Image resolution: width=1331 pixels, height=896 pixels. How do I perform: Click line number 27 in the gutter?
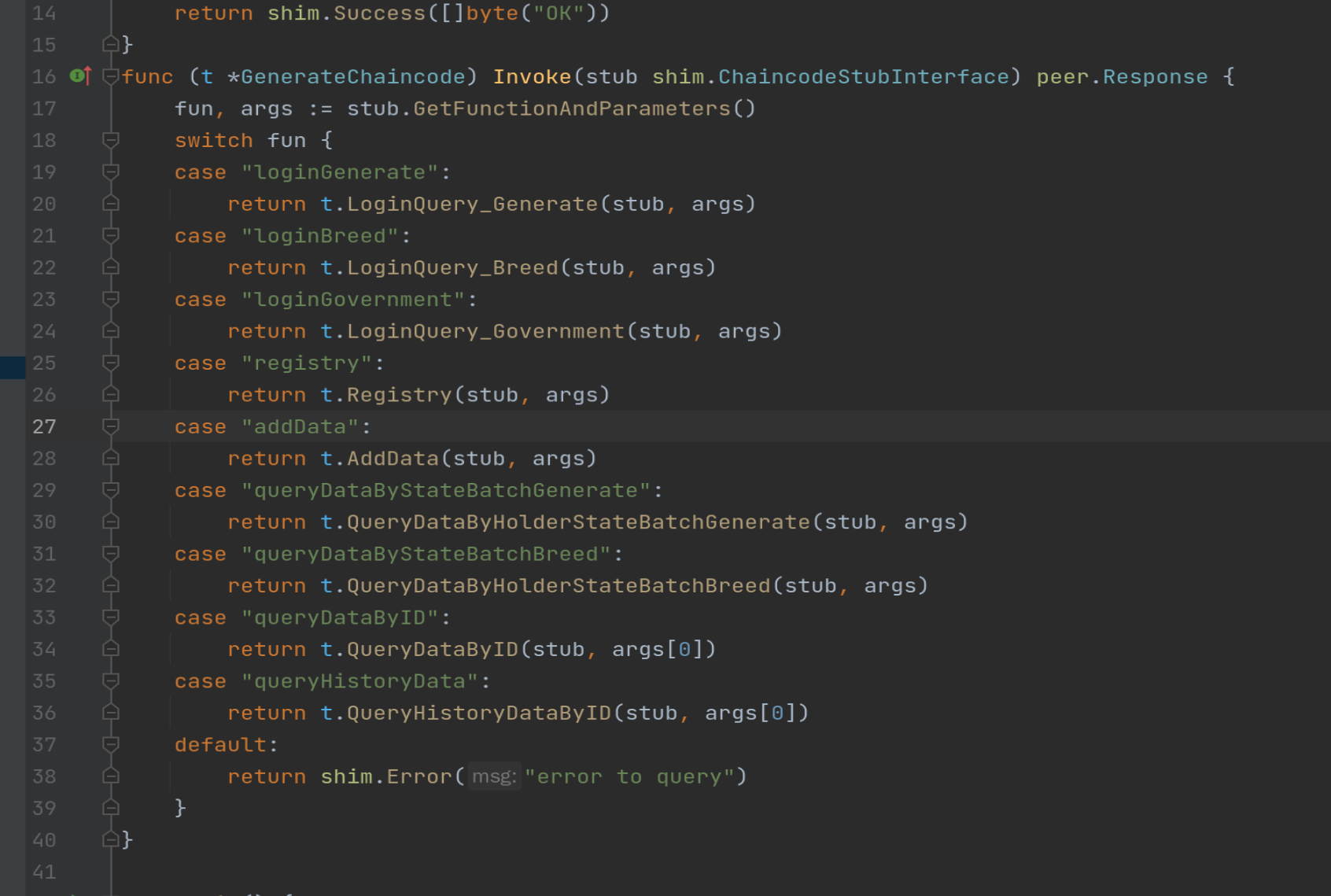click(44, 427)
